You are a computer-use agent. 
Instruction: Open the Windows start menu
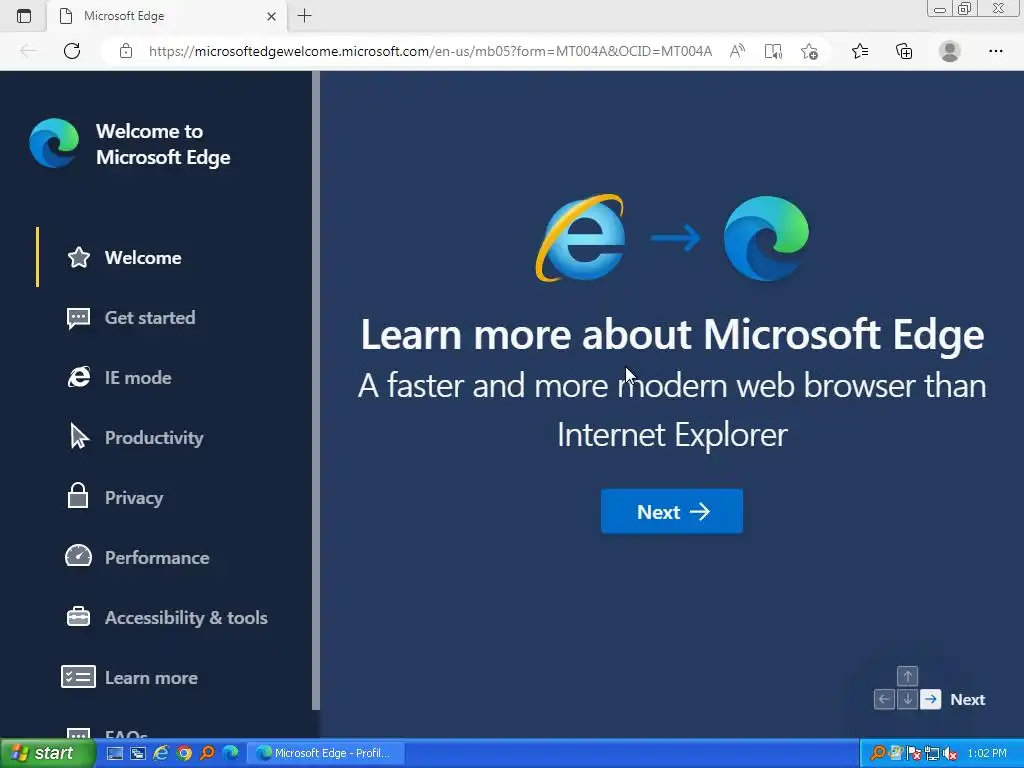47,753
